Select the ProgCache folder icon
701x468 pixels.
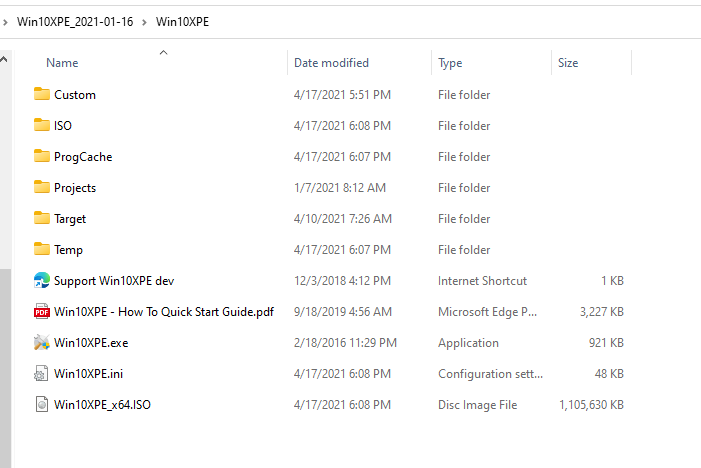pyautogui.click(x=42, y=156)
